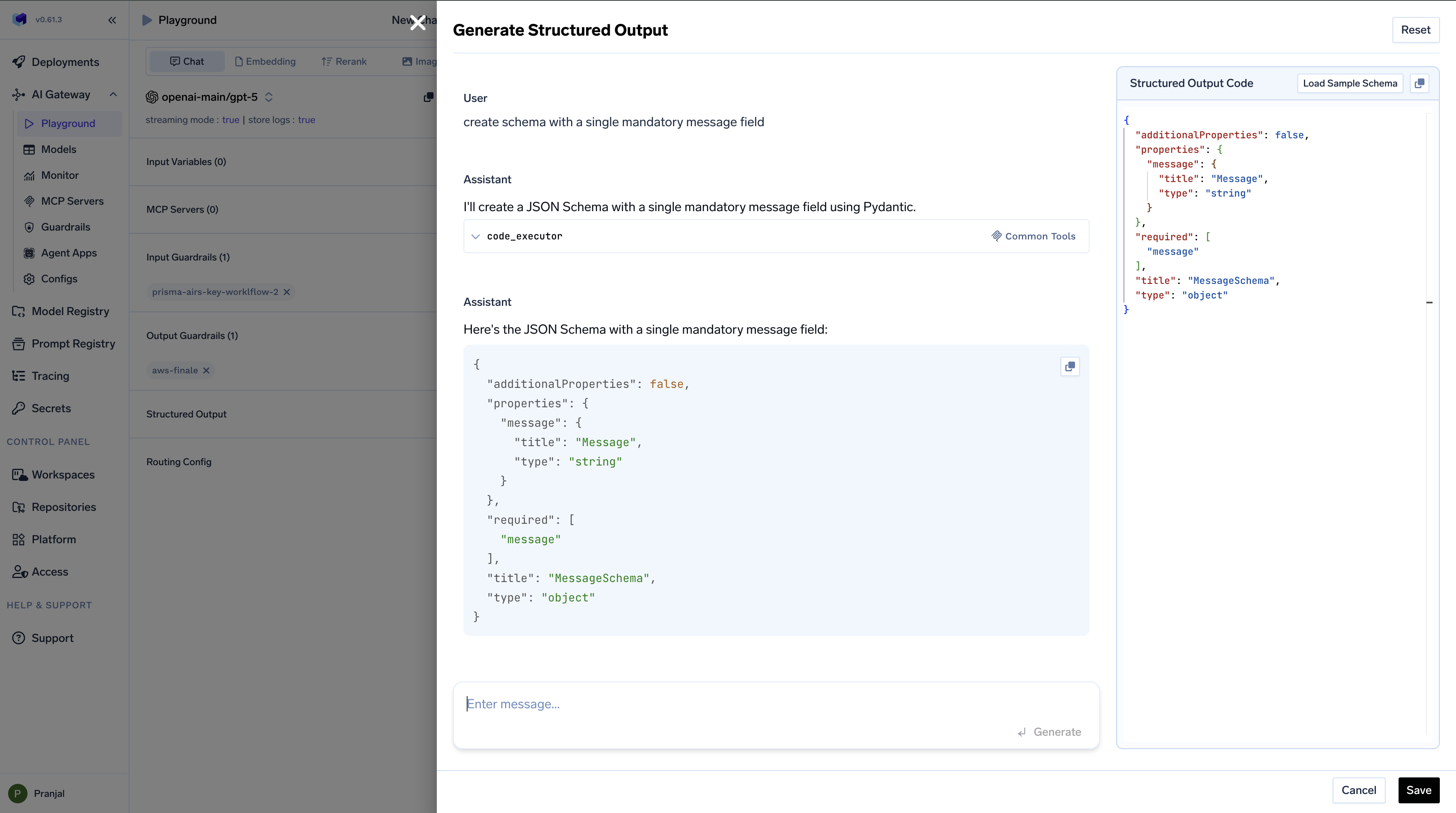The width and height of the screenshot is (1456, 813).
Task: Go to the Model Registry page
Action: 70,311
